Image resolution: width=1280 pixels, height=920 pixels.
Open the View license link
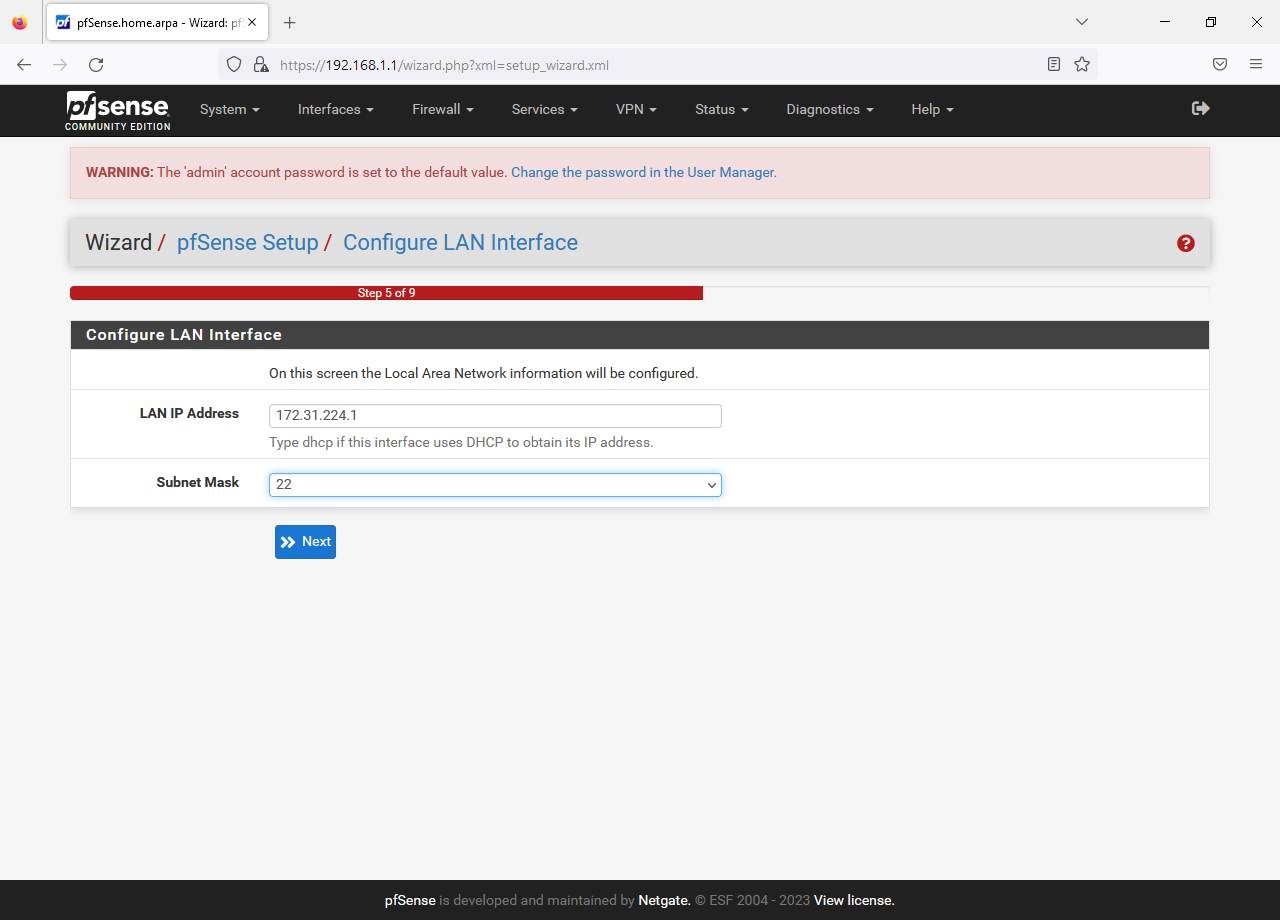click(854, 900)
